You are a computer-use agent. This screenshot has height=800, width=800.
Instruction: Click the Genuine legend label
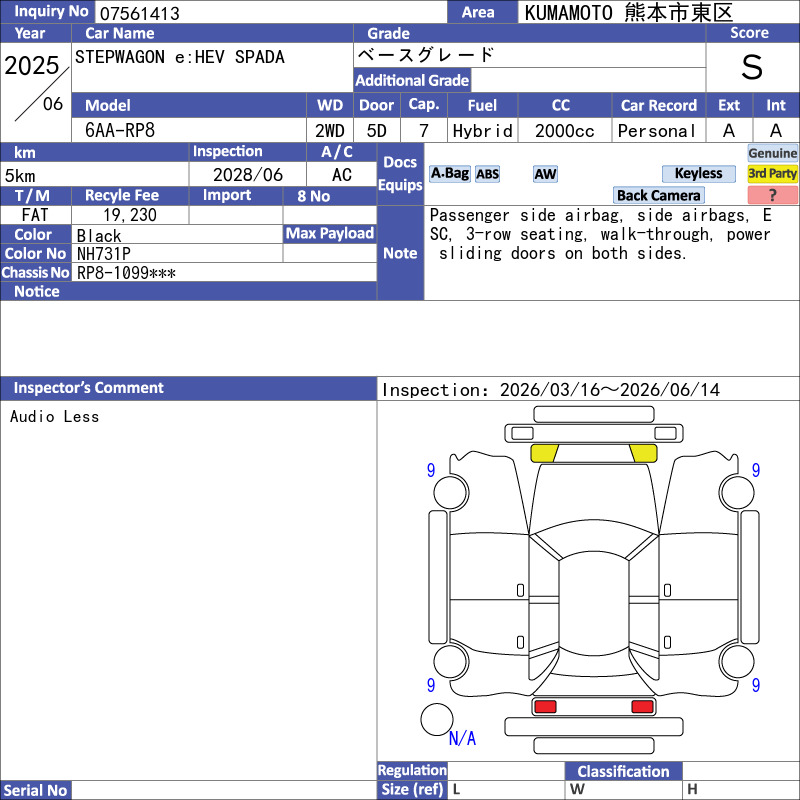click(772, 153)
